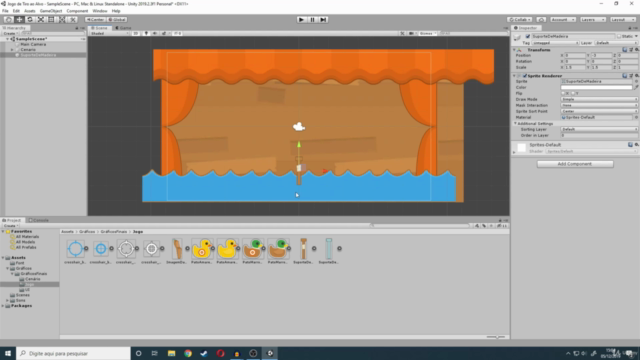The height and width of the screenshot is (360, 640).
Task: Click the Sprite Renderer Color swatch
Action: [x=596, y=87]
